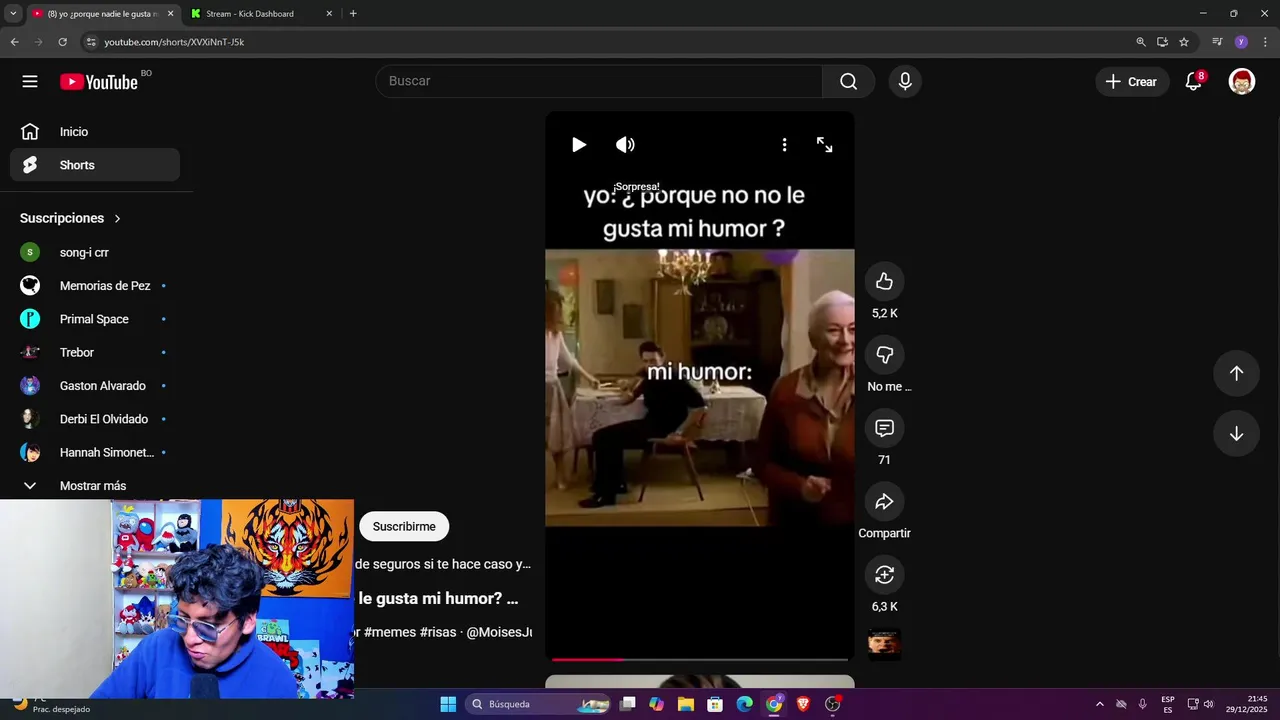Open the media control music-list icon
Image resolution: width=1280 pixels, height=720 pixels.
click(1217, 42)
